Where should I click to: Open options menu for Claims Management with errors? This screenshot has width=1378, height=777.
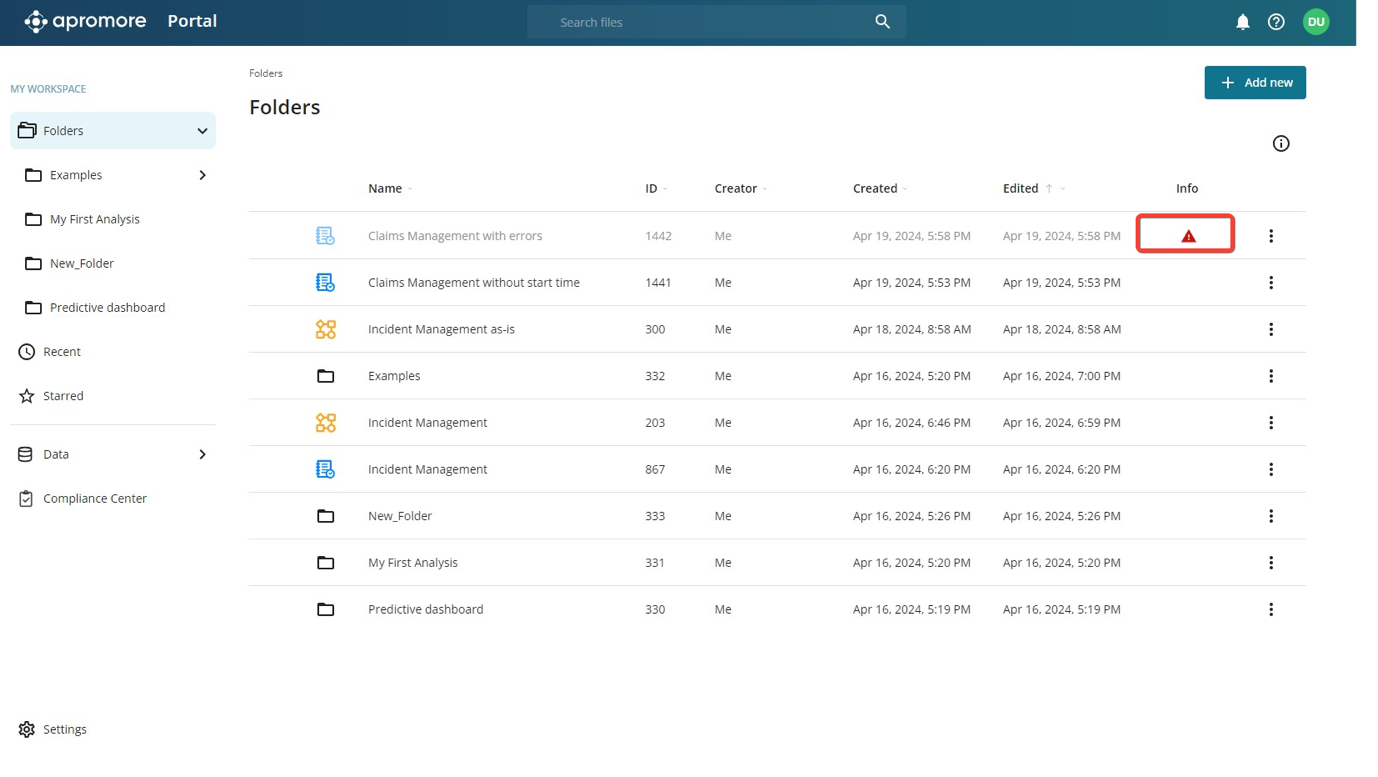click(x=1271, y=236)
